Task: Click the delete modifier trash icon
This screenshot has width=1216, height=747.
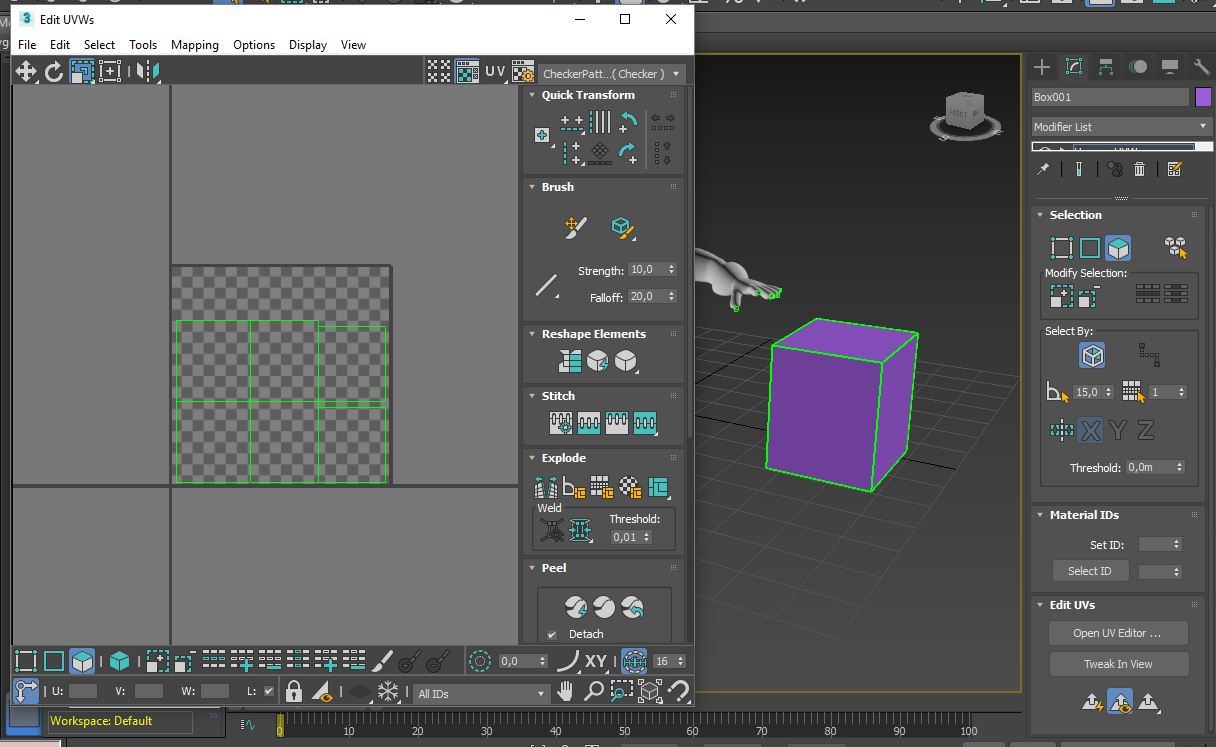Action: tap(1139, 170)
